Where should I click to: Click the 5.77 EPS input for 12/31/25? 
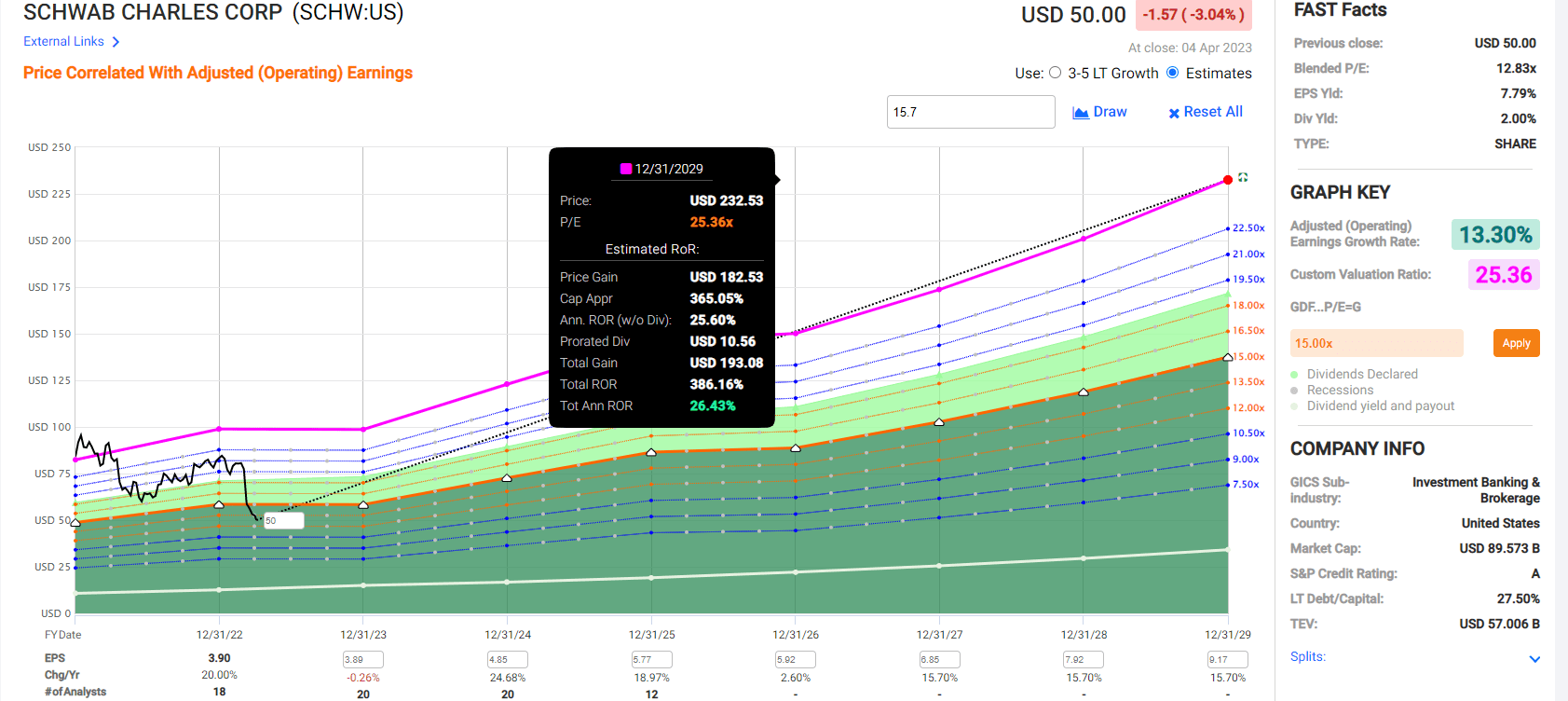(x=651, y=659)
